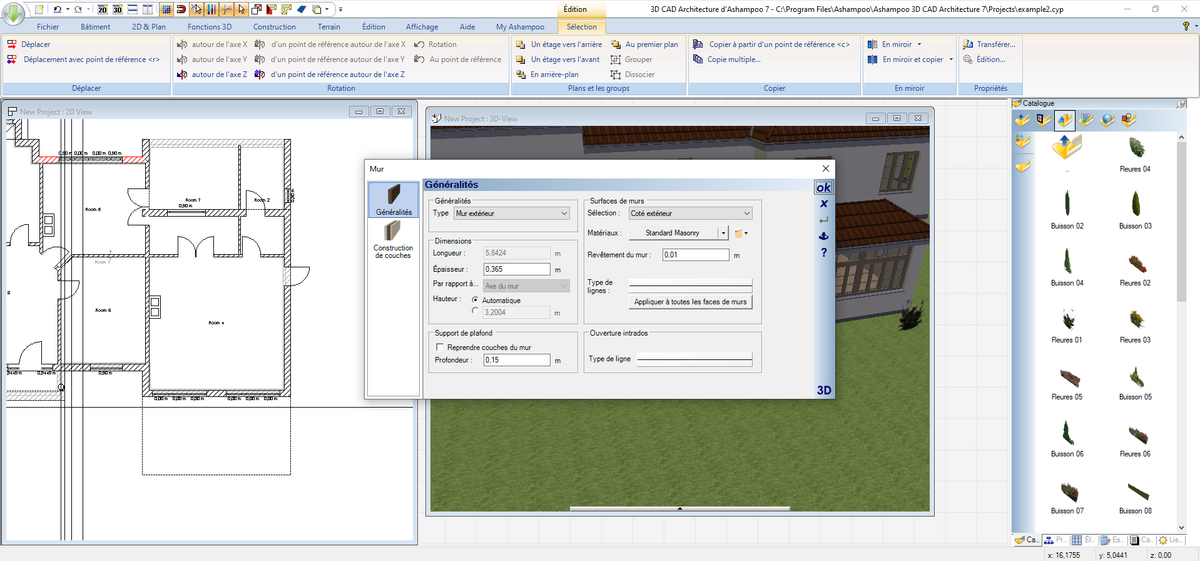Toggle the red magnet snap icon
1200x561 pixels.
[x=181, y=9]
